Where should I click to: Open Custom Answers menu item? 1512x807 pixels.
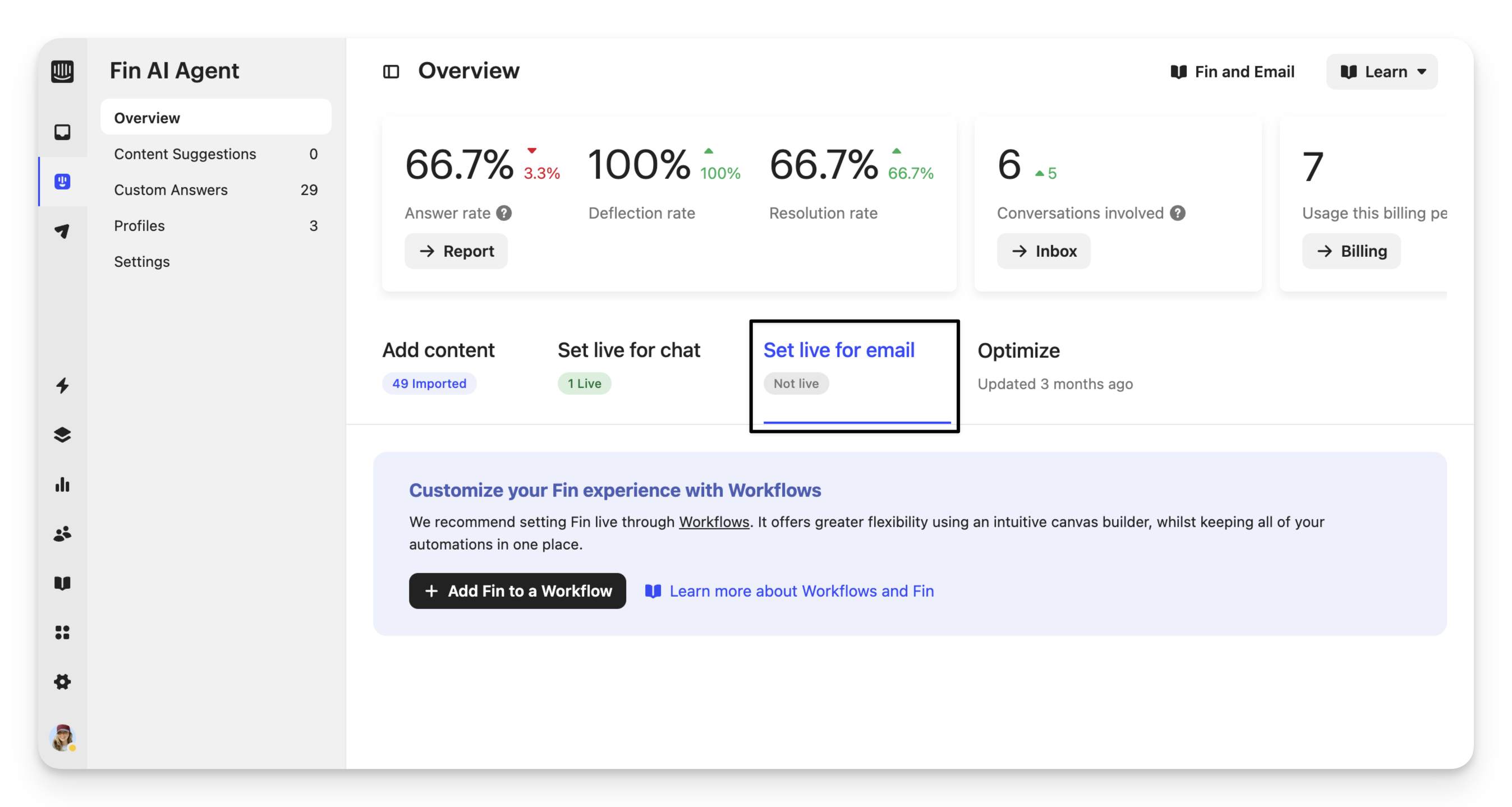click(x=216, y=190)
